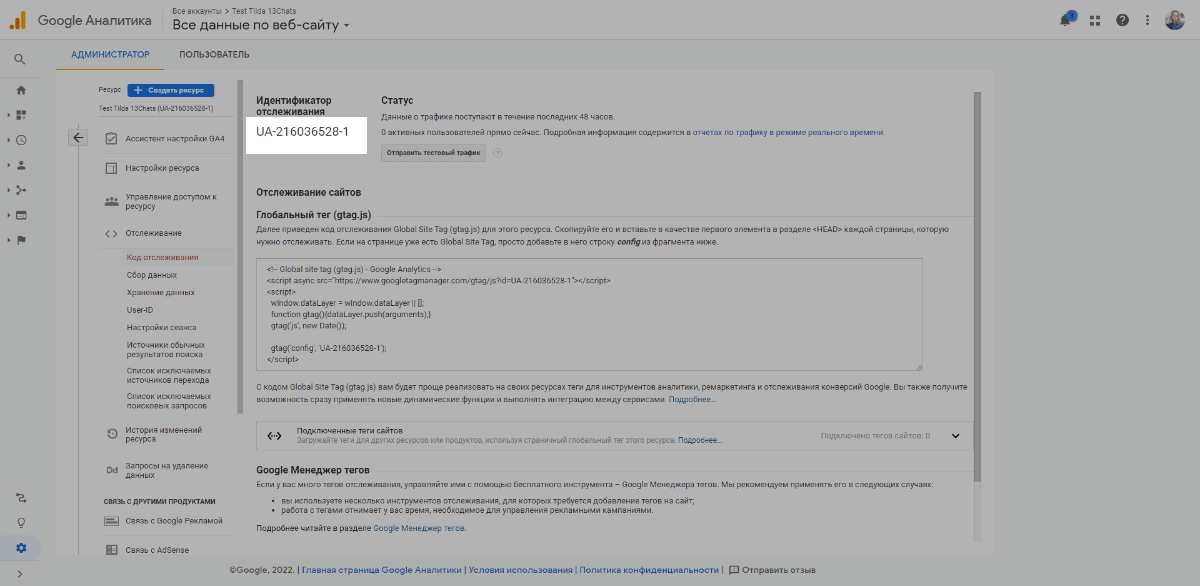The width and height of the screenshot is (1200, 586).
Task: Click the back arrow beside property column
Action: (79, 138)
